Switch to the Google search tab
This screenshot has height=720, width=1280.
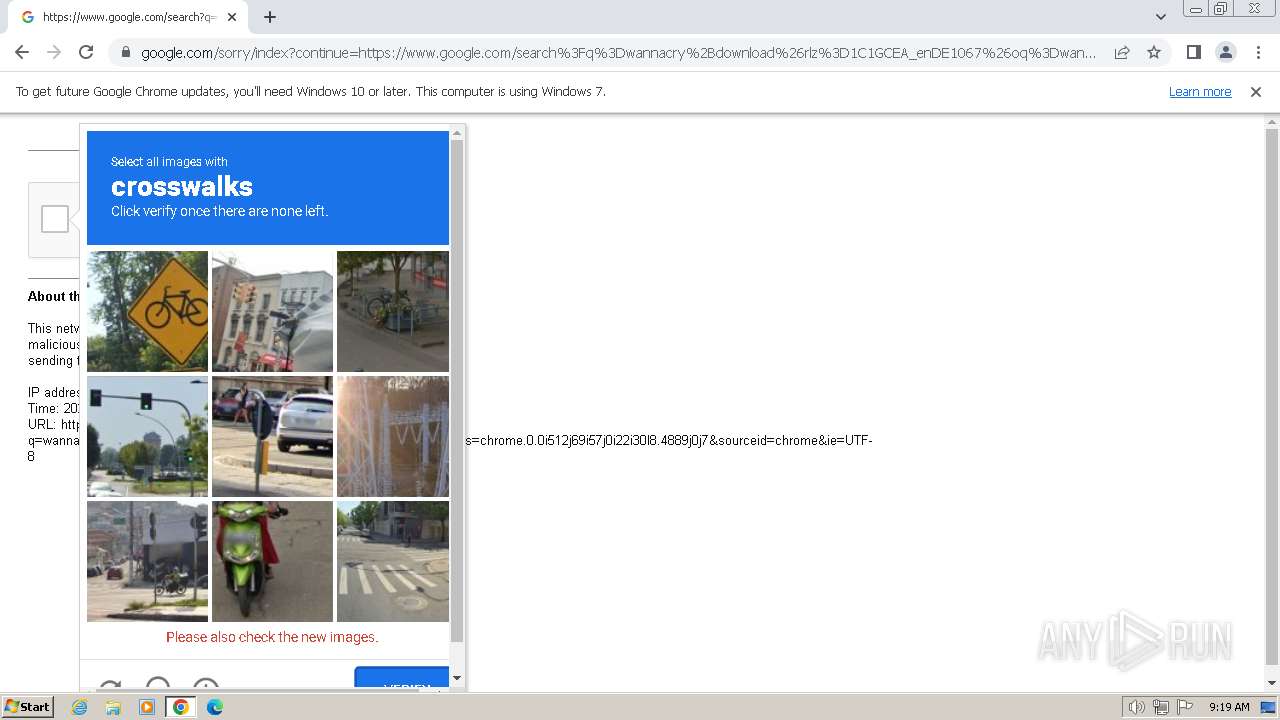point(128,17)
